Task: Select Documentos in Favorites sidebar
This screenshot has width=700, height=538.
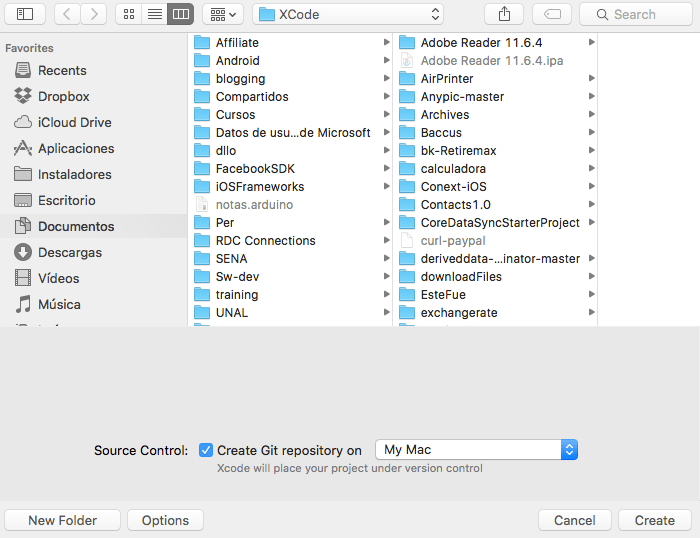Action: (76, 226)
